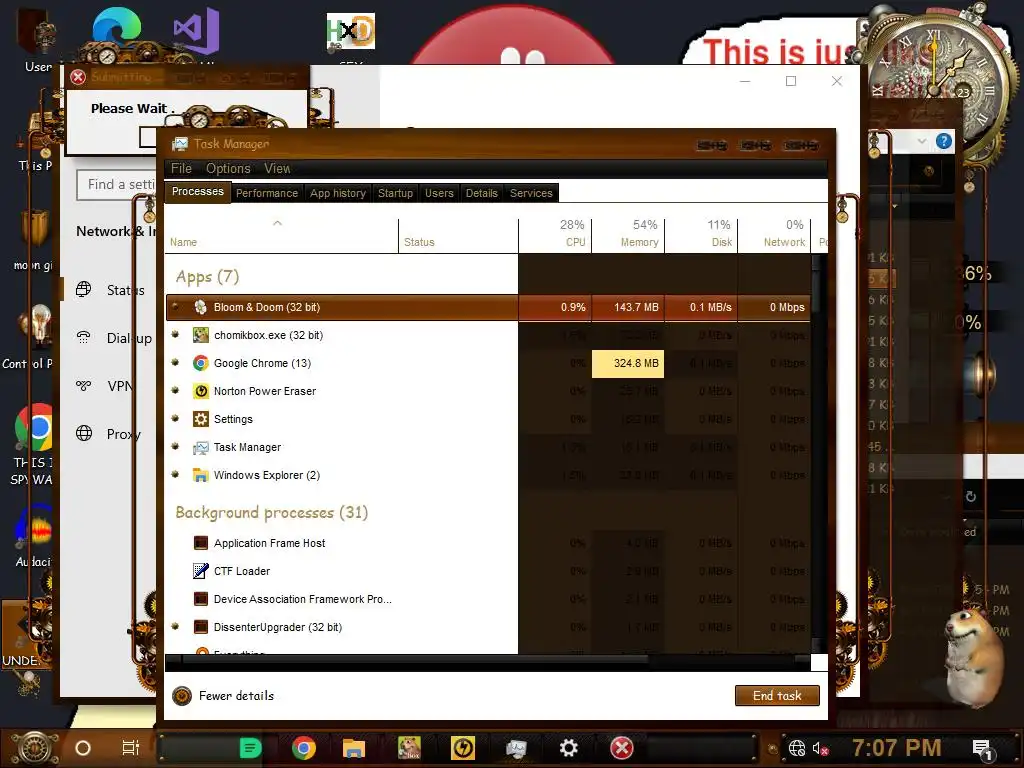This screenshot has height=768, width=1024.
Task: Click the Cortana circle search icon
Action: click(x=83, y=748)
